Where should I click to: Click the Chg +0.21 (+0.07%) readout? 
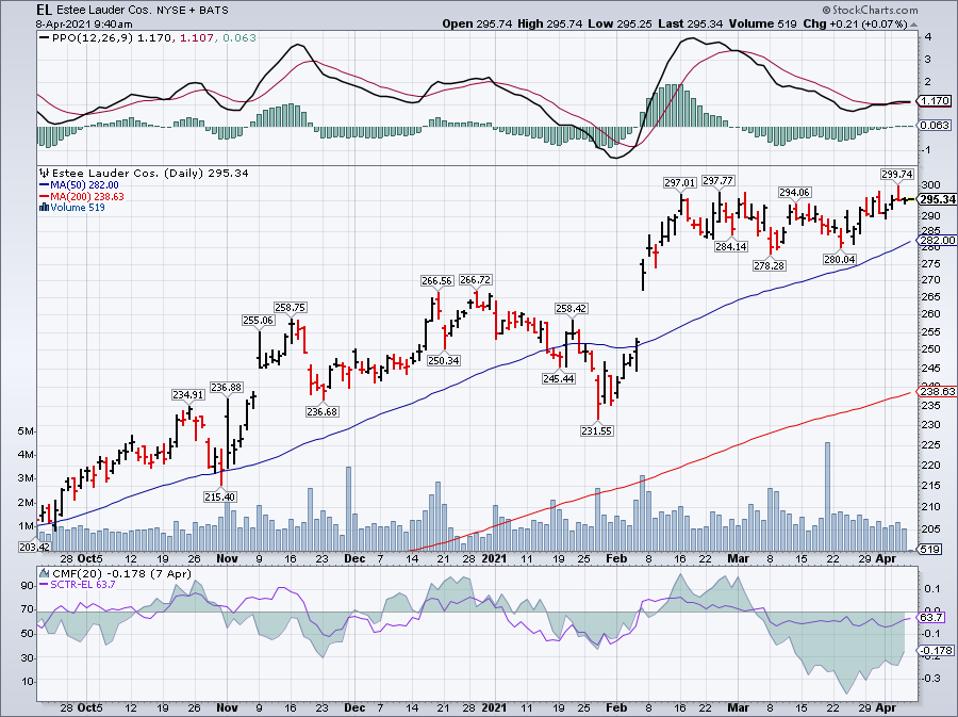coord(855,24)
